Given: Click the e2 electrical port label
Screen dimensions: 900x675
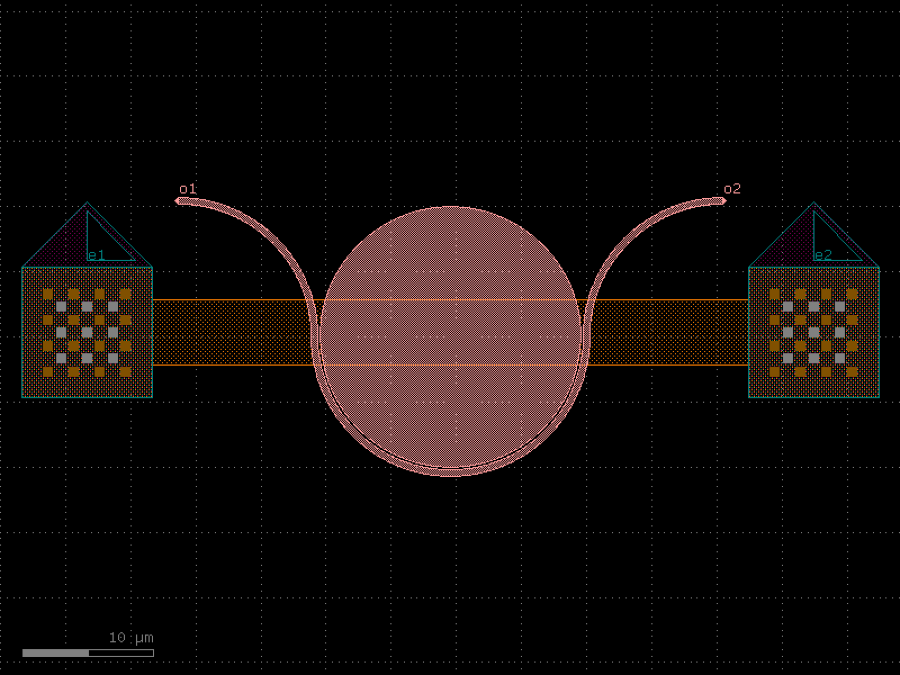Looking at the screenshot, I should (x=823, y=255).
